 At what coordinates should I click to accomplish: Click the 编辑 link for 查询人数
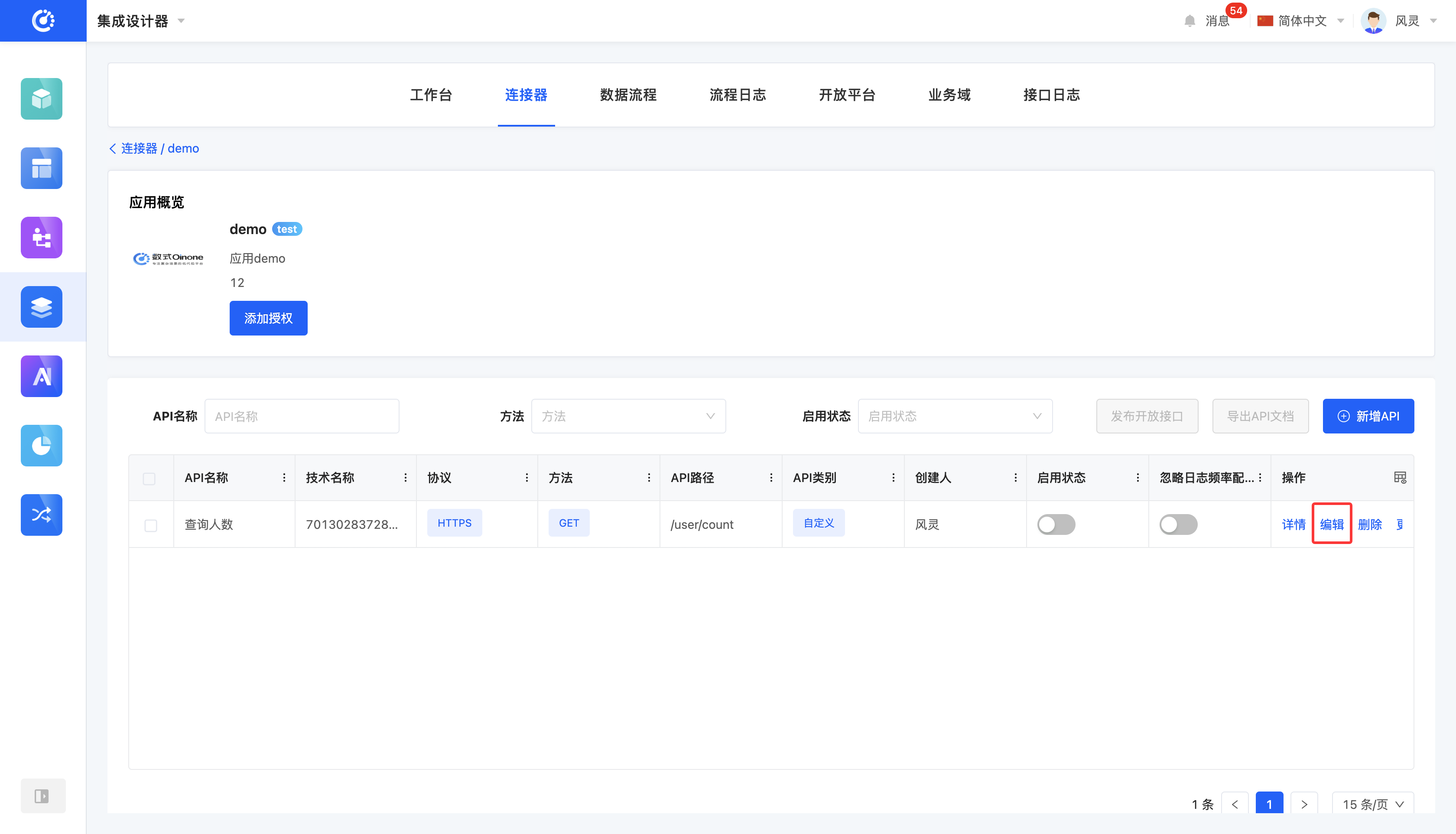click(1331, 524)
